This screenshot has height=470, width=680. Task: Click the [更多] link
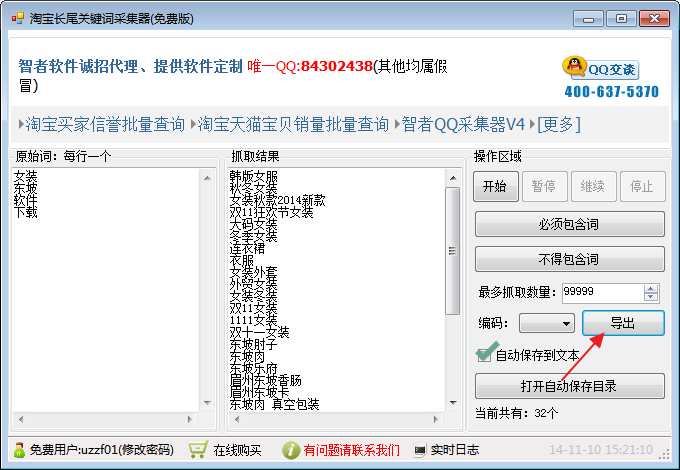coord(559,124)
